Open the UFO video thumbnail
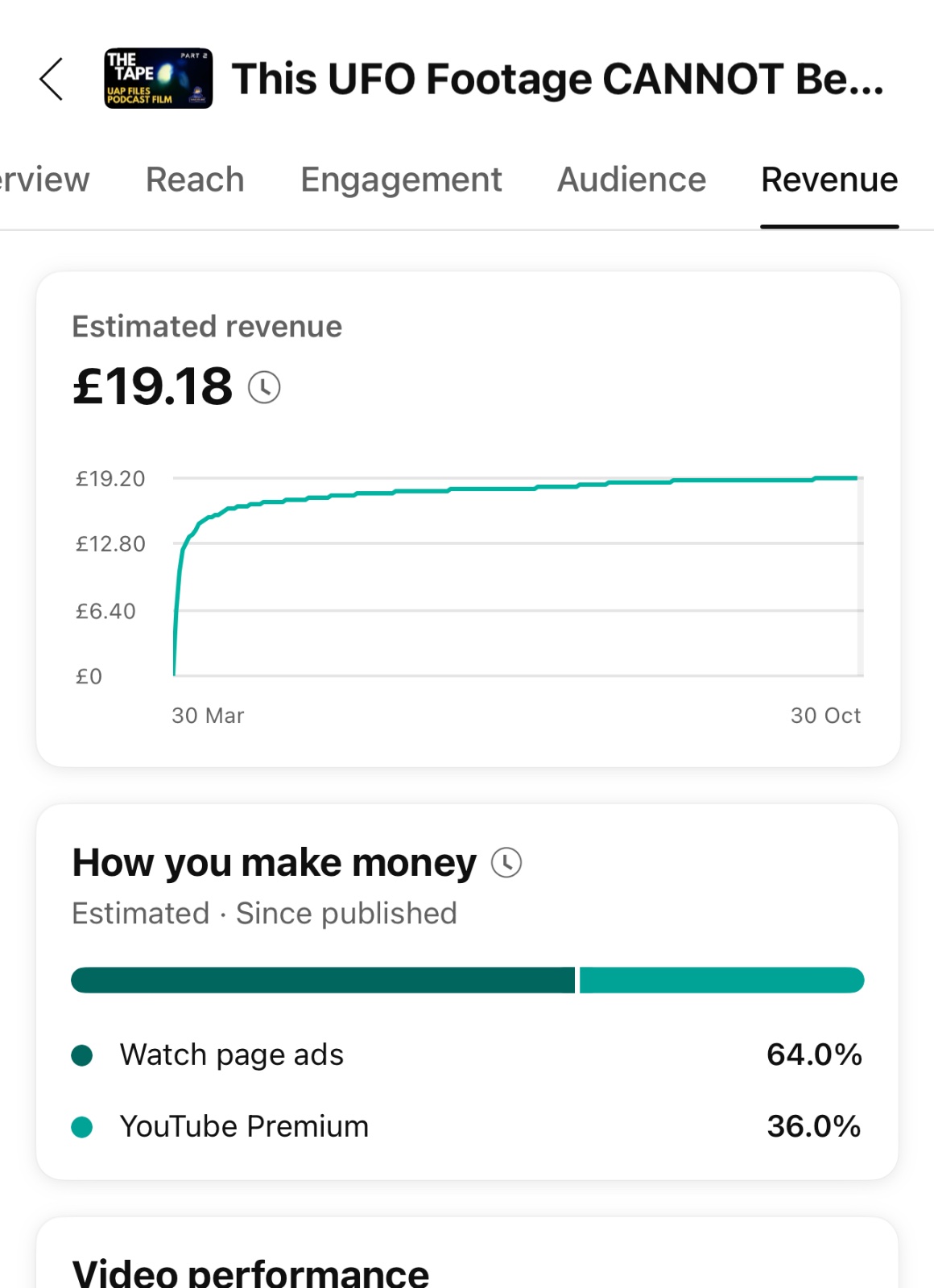This screenshot has height=1288, width=934. coord(158,78)
